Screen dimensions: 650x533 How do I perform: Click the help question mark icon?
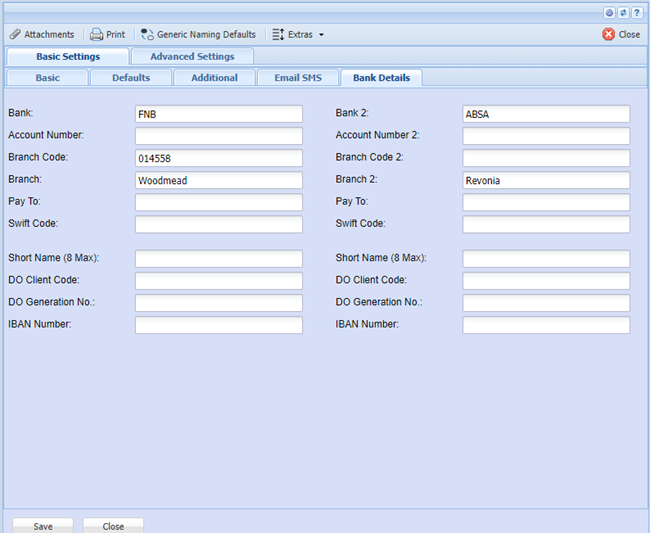pos(636,13)
